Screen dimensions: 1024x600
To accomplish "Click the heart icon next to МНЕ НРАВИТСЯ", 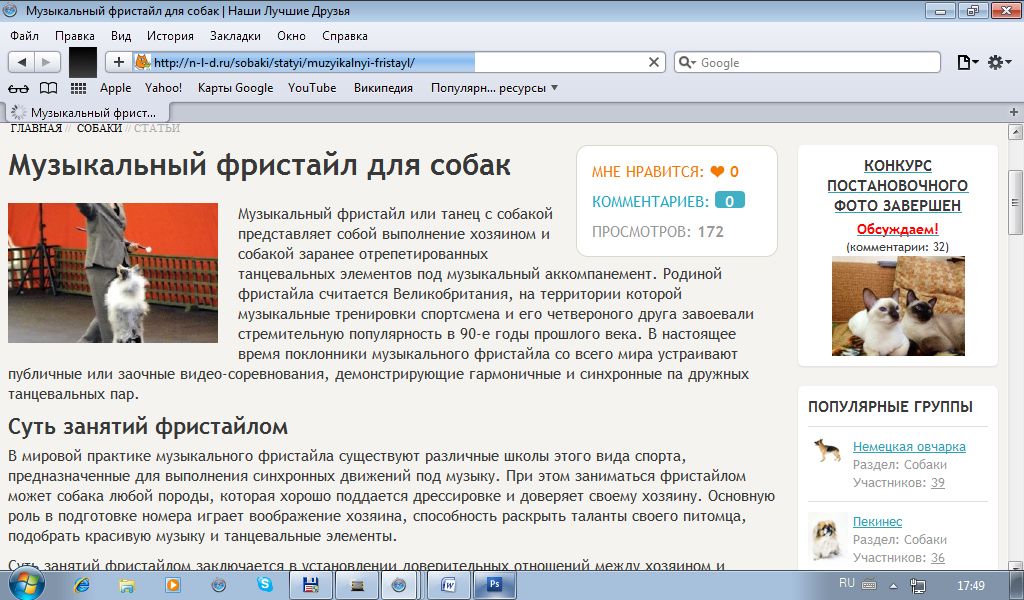I will click(x=717, y=172).
